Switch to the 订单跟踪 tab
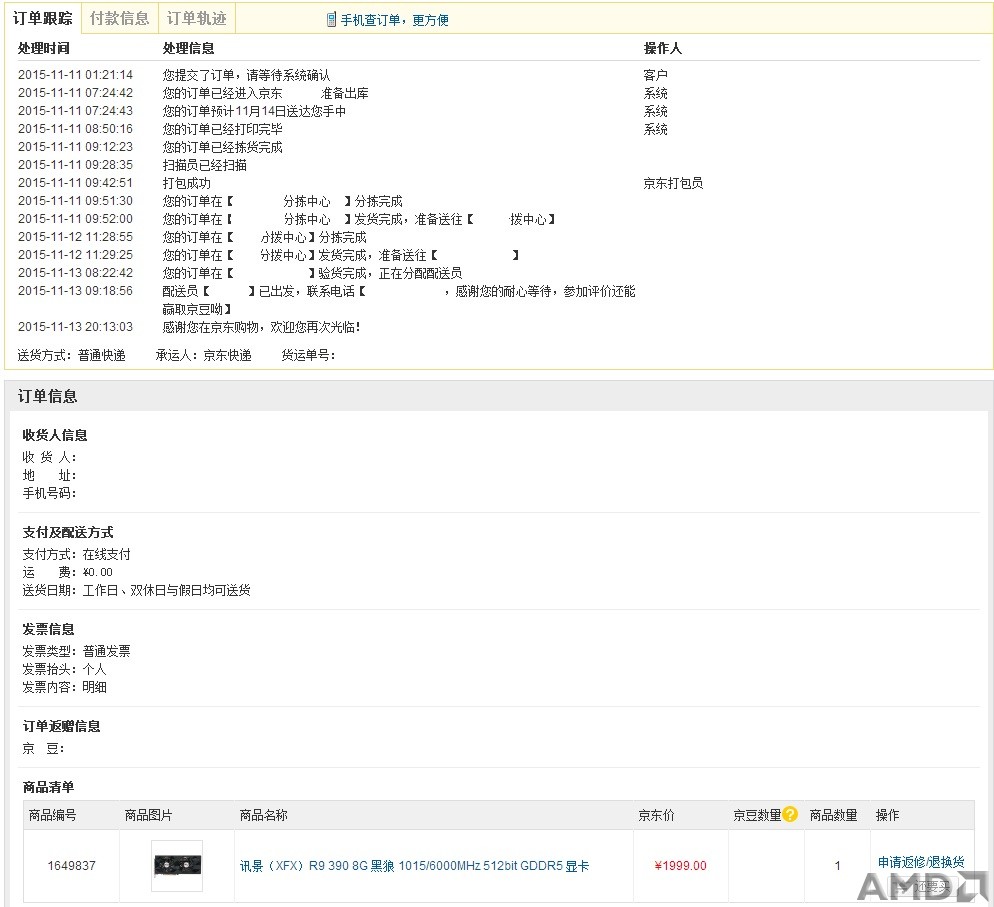 (42, 18)
